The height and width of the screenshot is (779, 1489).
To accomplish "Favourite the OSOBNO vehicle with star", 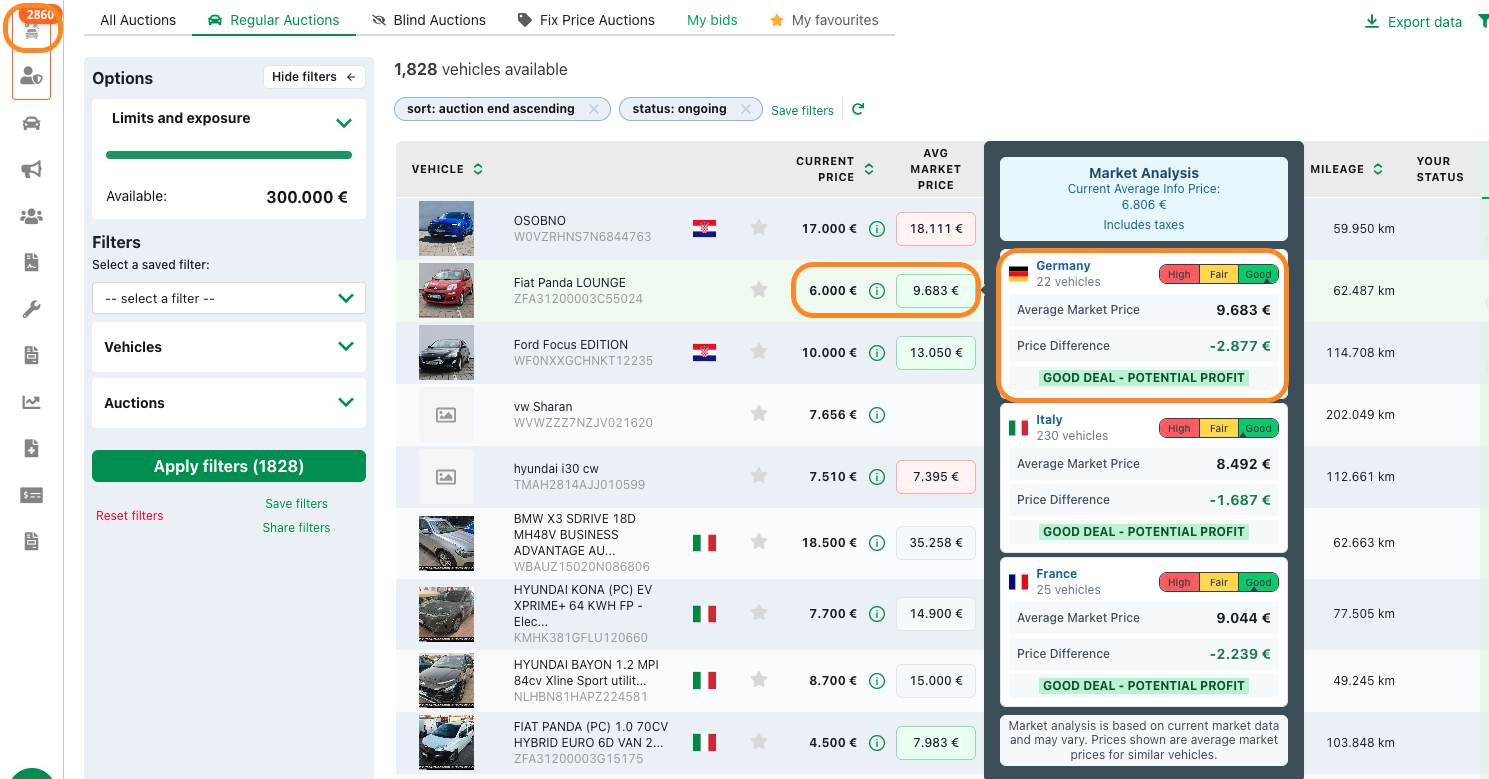I will point(759,228).
